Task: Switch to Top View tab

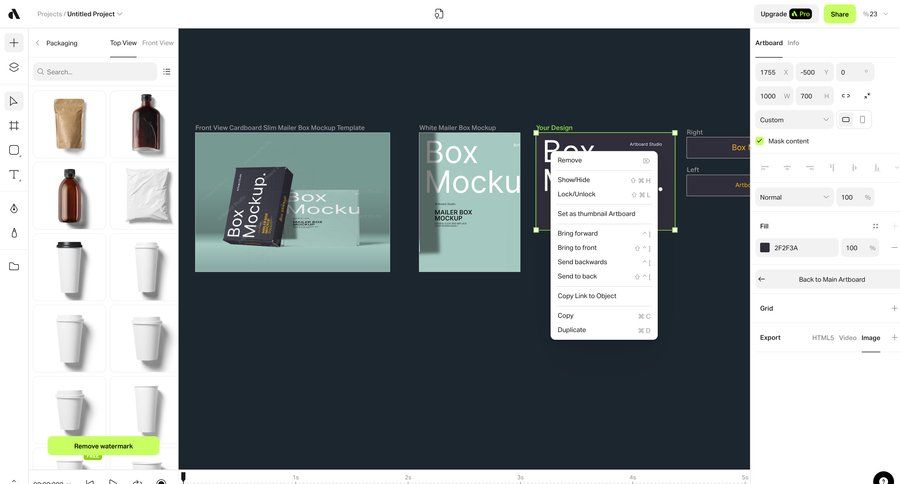Action: [x=123, y=43]
